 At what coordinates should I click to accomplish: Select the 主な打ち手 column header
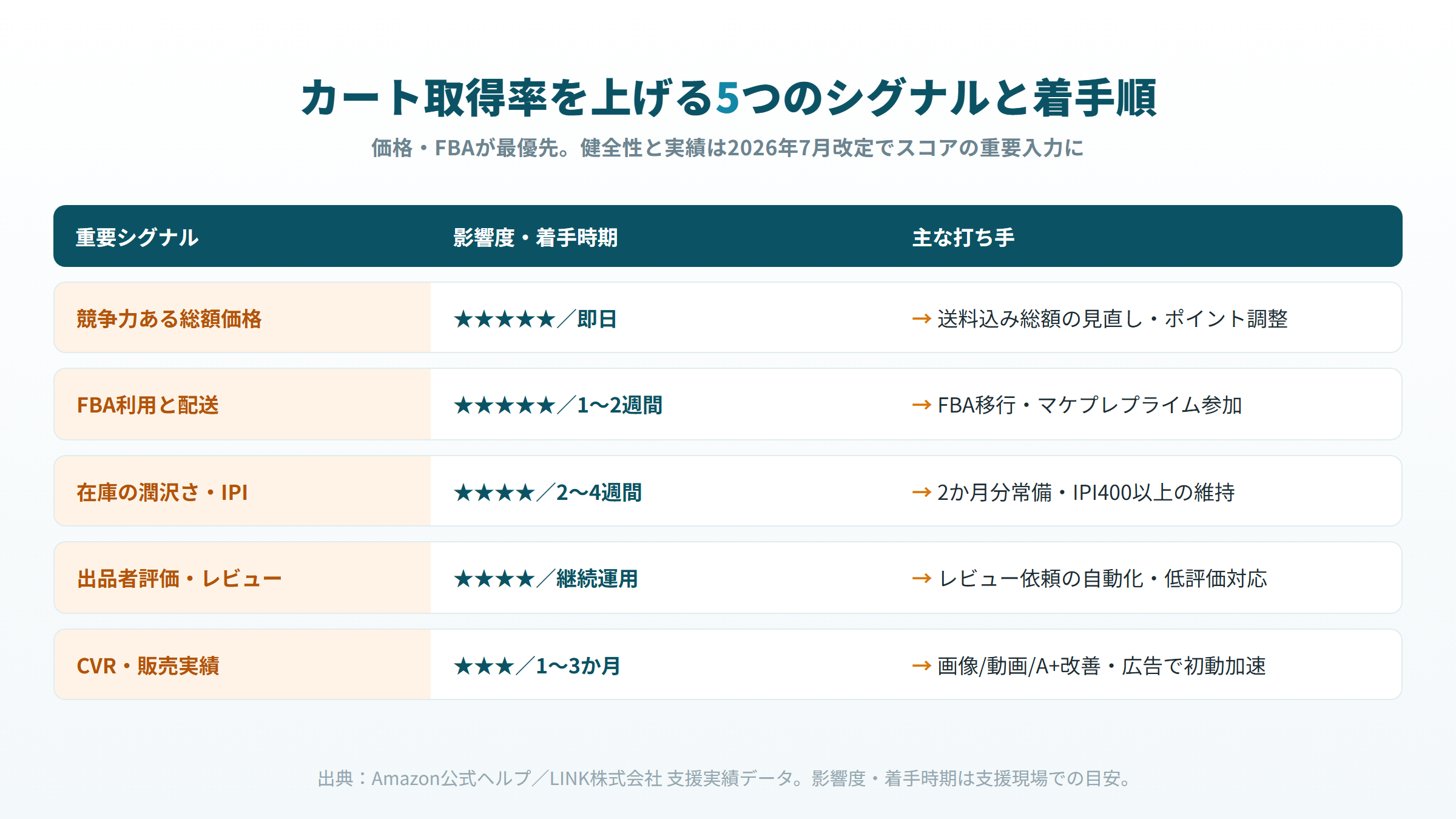click(963, 237)
